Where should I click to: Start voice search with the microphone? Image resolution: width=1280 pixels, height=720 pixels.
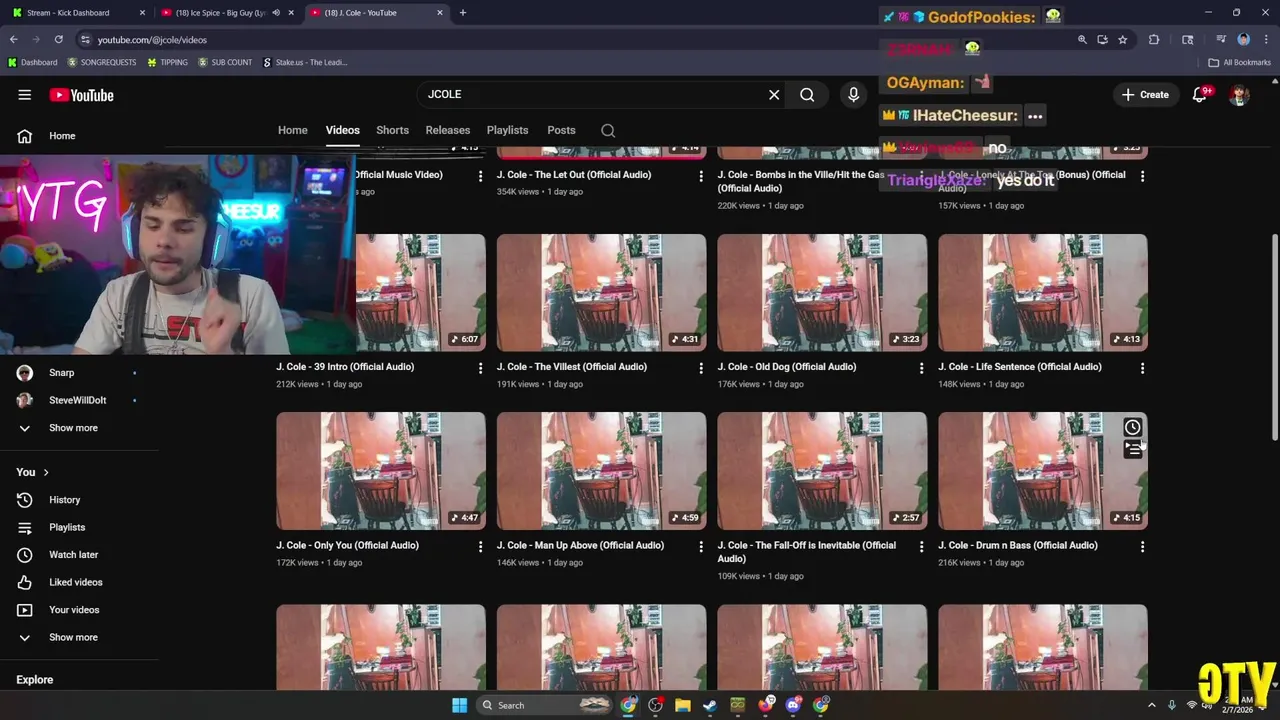[x=853, y=94]
